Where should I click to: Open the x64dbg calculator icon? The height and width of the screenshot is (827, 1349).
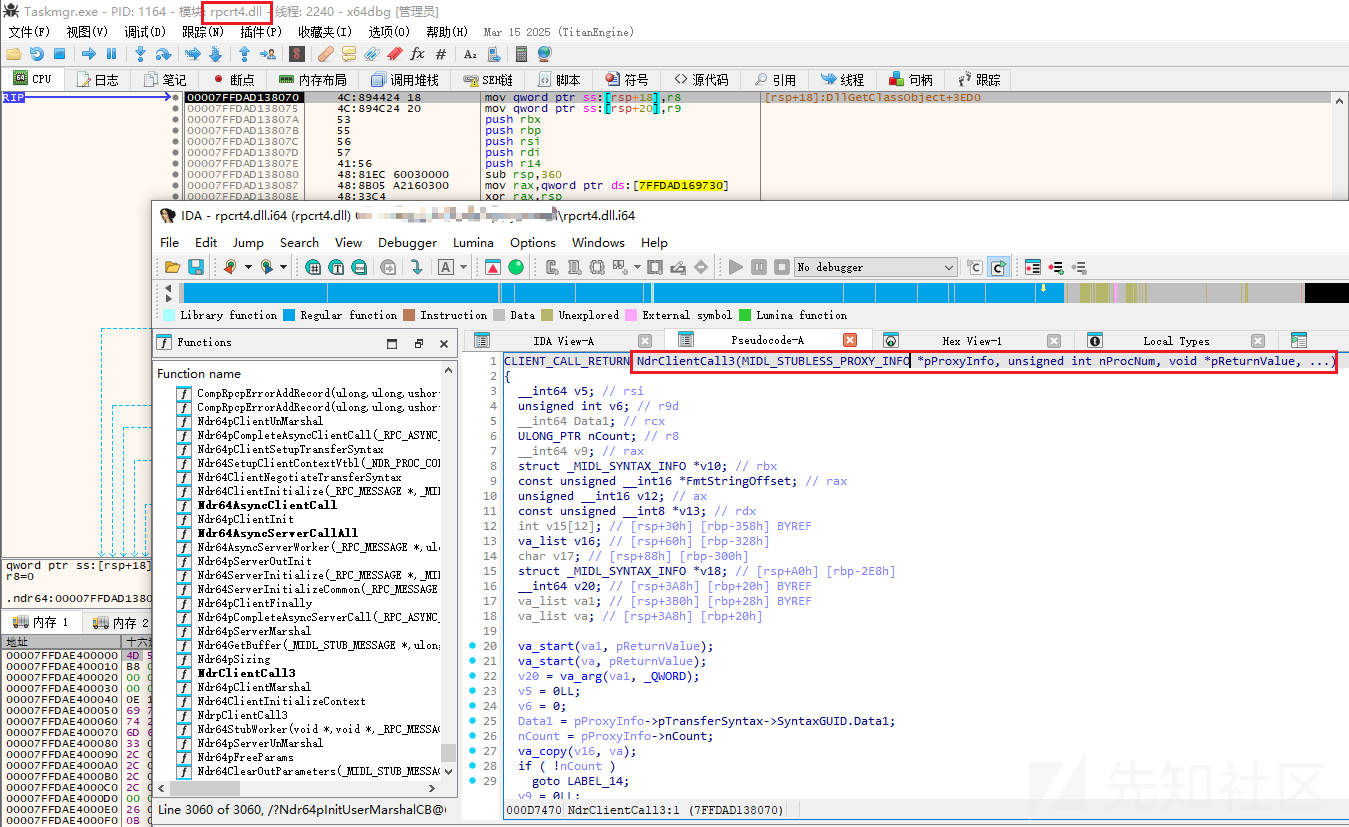pos(521,54)
